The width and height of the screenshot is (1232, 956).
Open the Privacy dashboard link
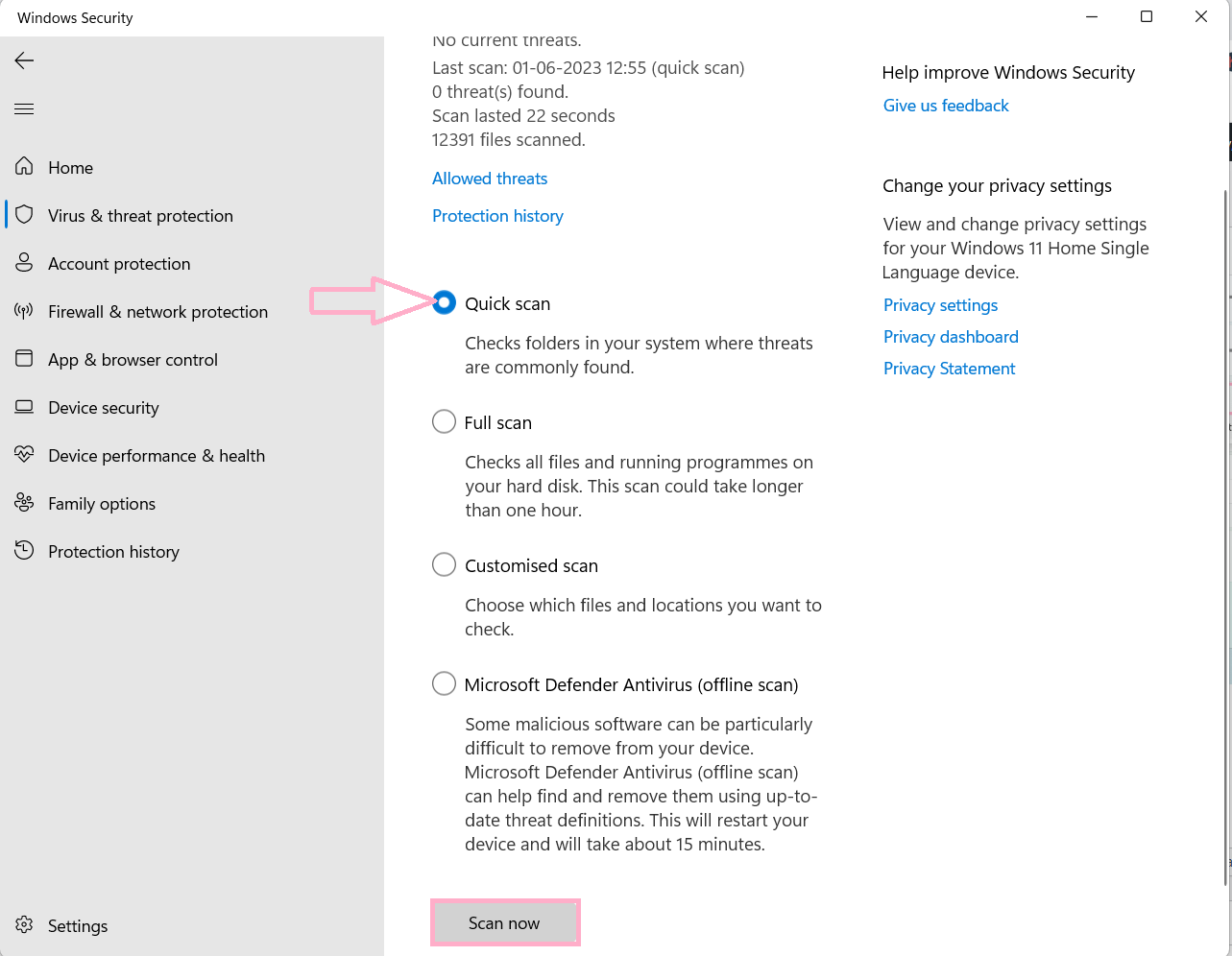click(951, 337)
